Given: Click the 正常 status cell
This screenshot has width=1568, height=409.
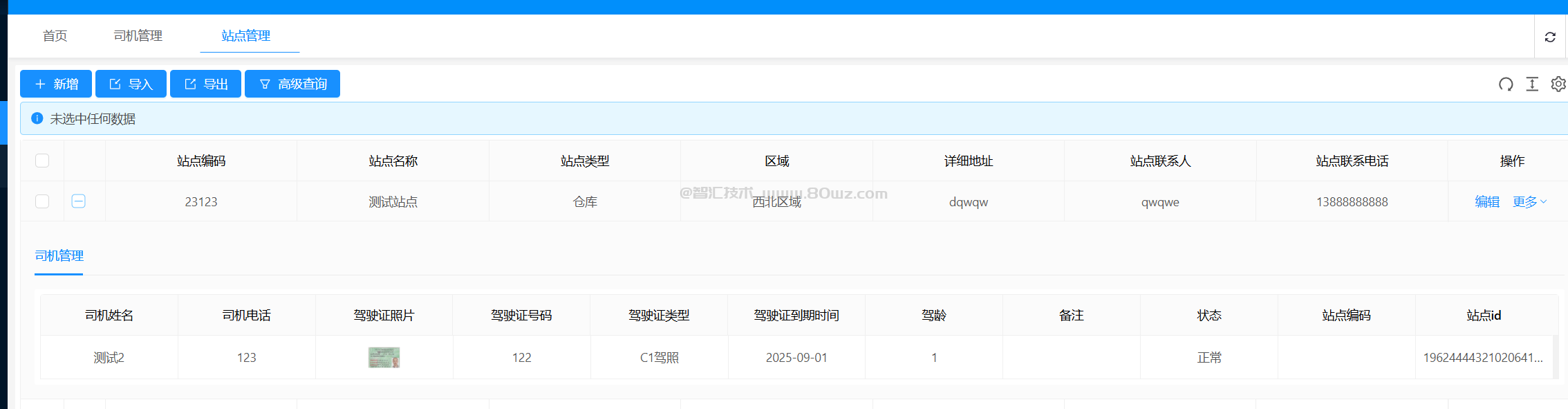Looking at the screenshot, I should pyautogui.click(x=1209, y=358).
